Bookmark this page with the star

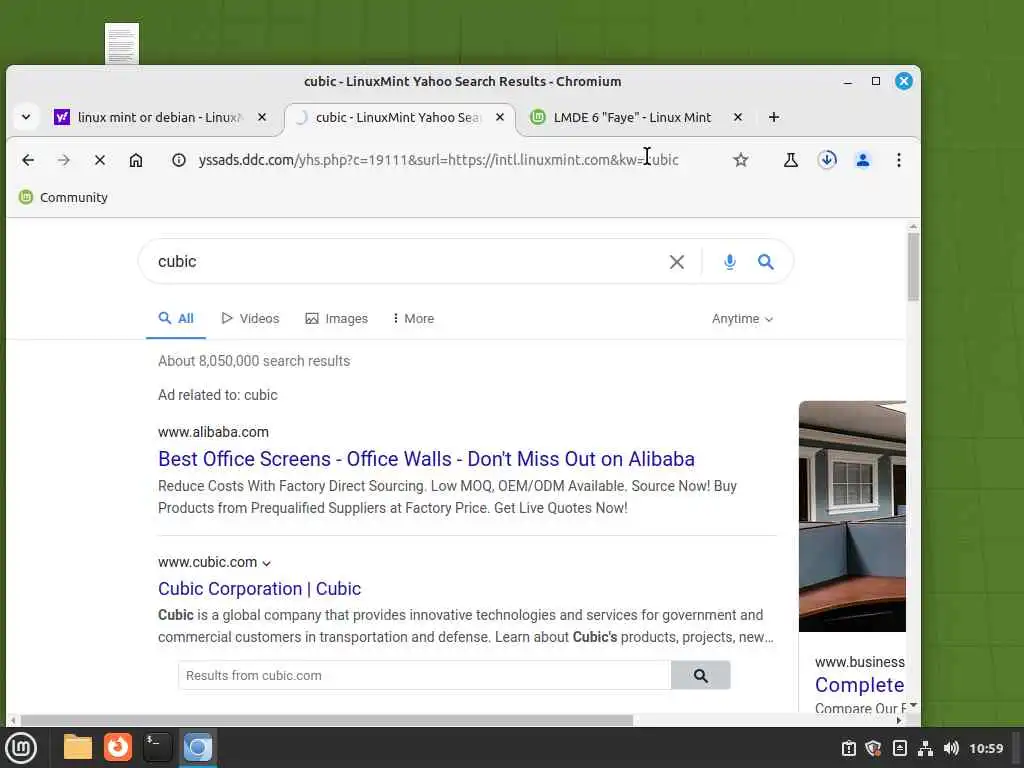pyautogui.click(x=741, y=160)
